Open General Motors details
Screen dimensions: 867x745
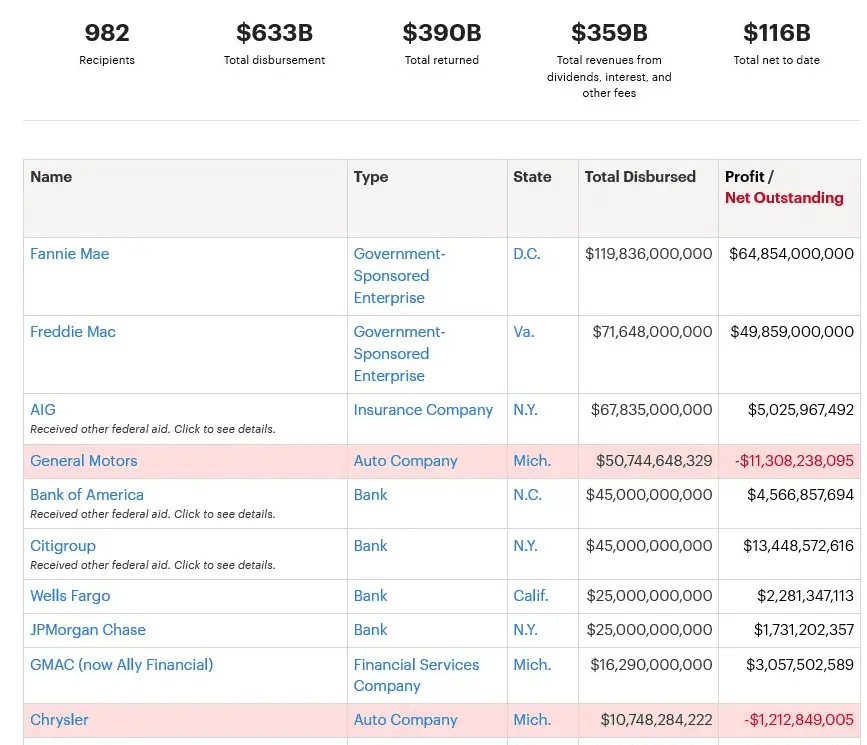click(84, 461)
